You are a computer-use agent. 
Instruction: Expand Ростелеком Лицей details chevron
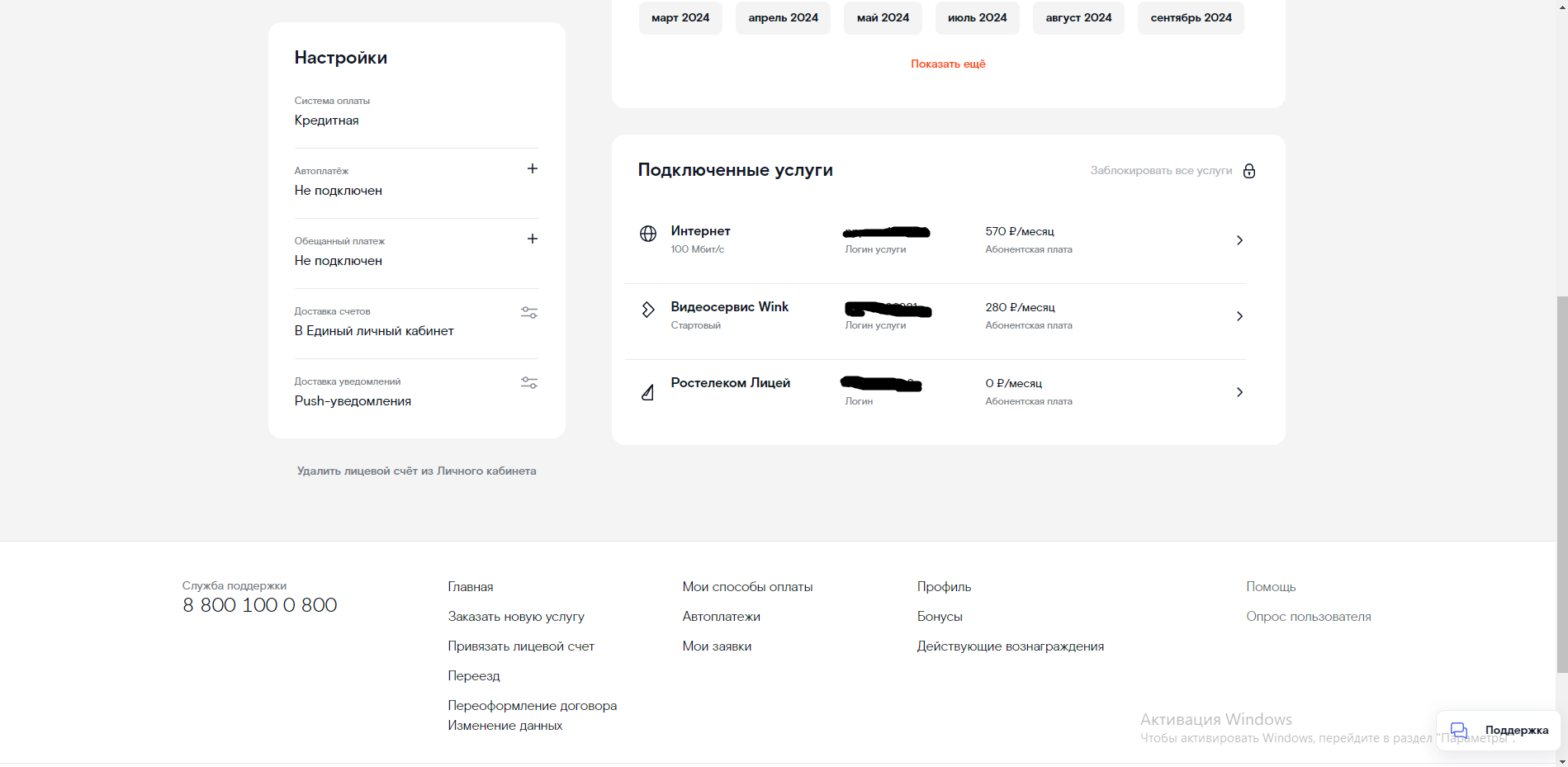(x=1239, y=392)
